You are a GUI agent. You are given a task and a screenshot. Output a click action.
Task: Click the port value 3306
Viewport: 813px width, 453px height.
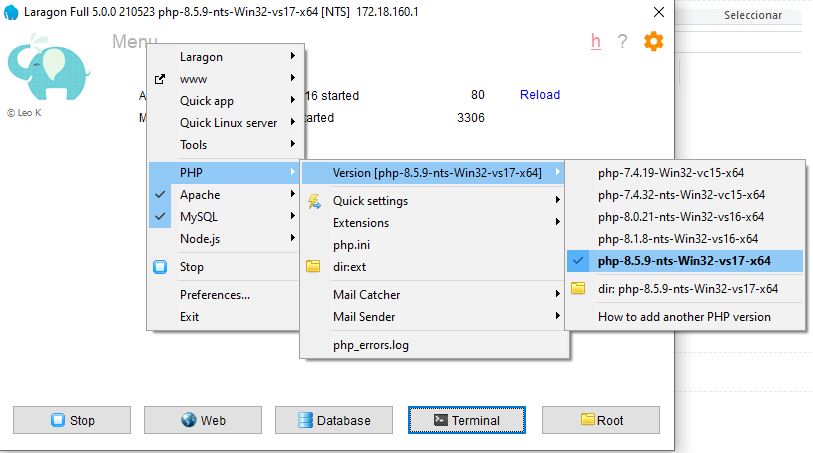click(x=471, y=118)
